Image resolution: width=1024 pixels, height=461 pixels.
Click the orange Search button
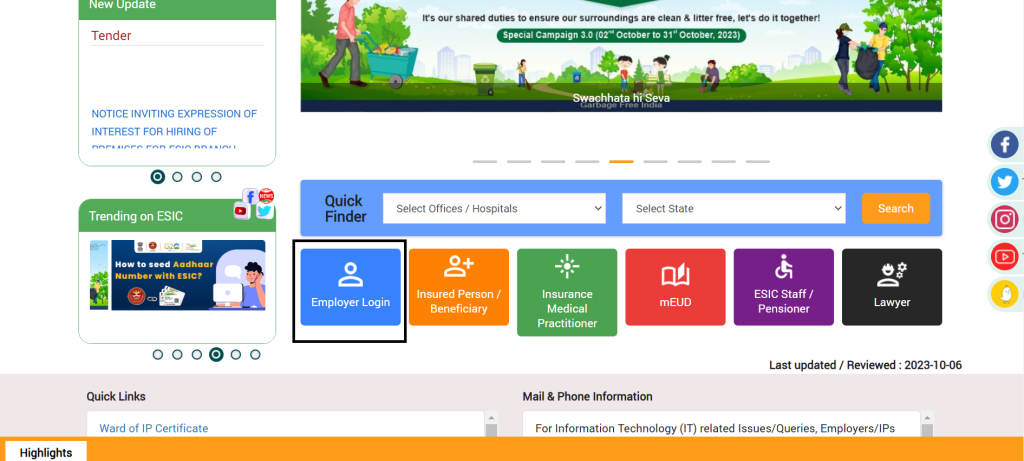coord(895,208)
